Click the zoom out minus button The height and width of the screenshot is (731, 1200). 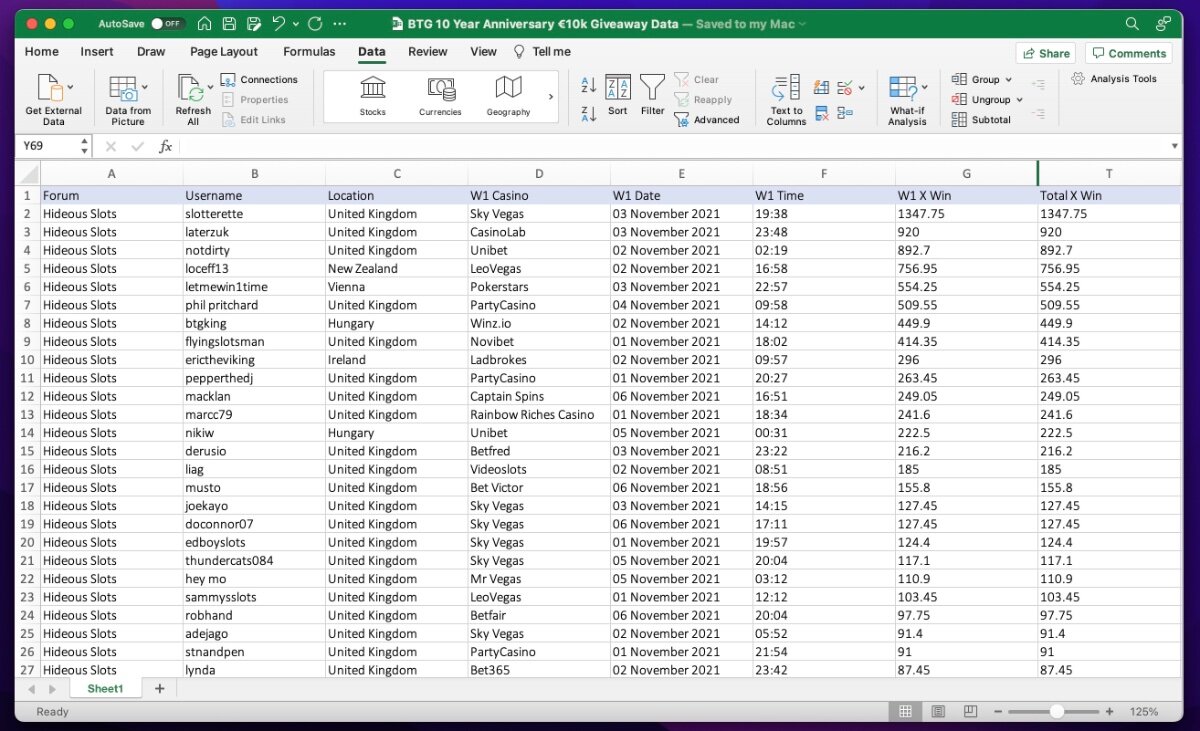[997, 712]
